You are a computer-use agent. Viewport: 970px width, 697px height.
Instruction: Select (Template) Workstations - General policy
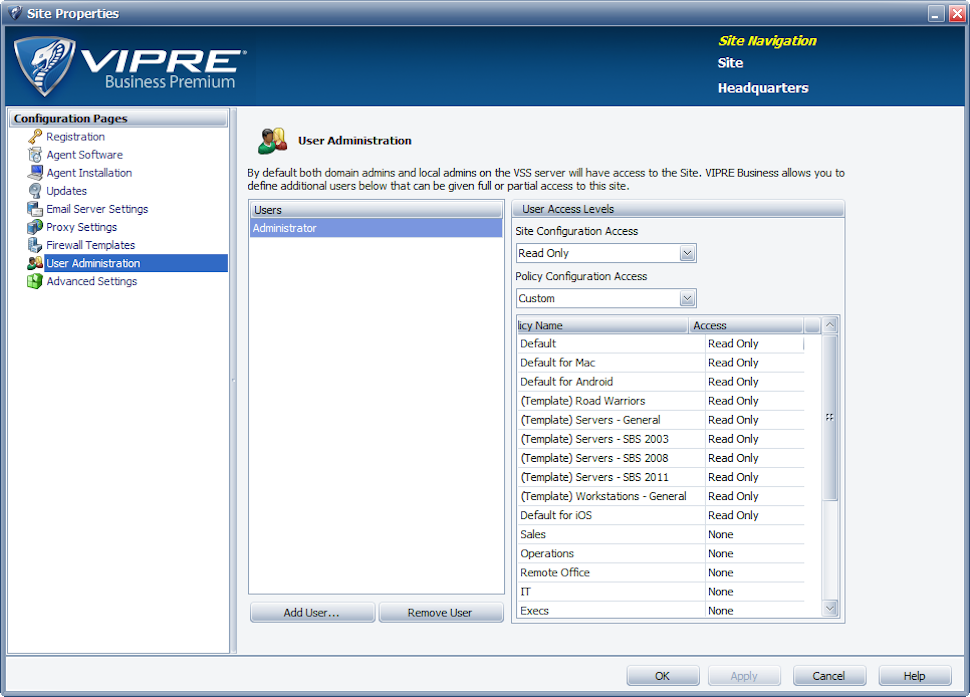click(661, 496)
